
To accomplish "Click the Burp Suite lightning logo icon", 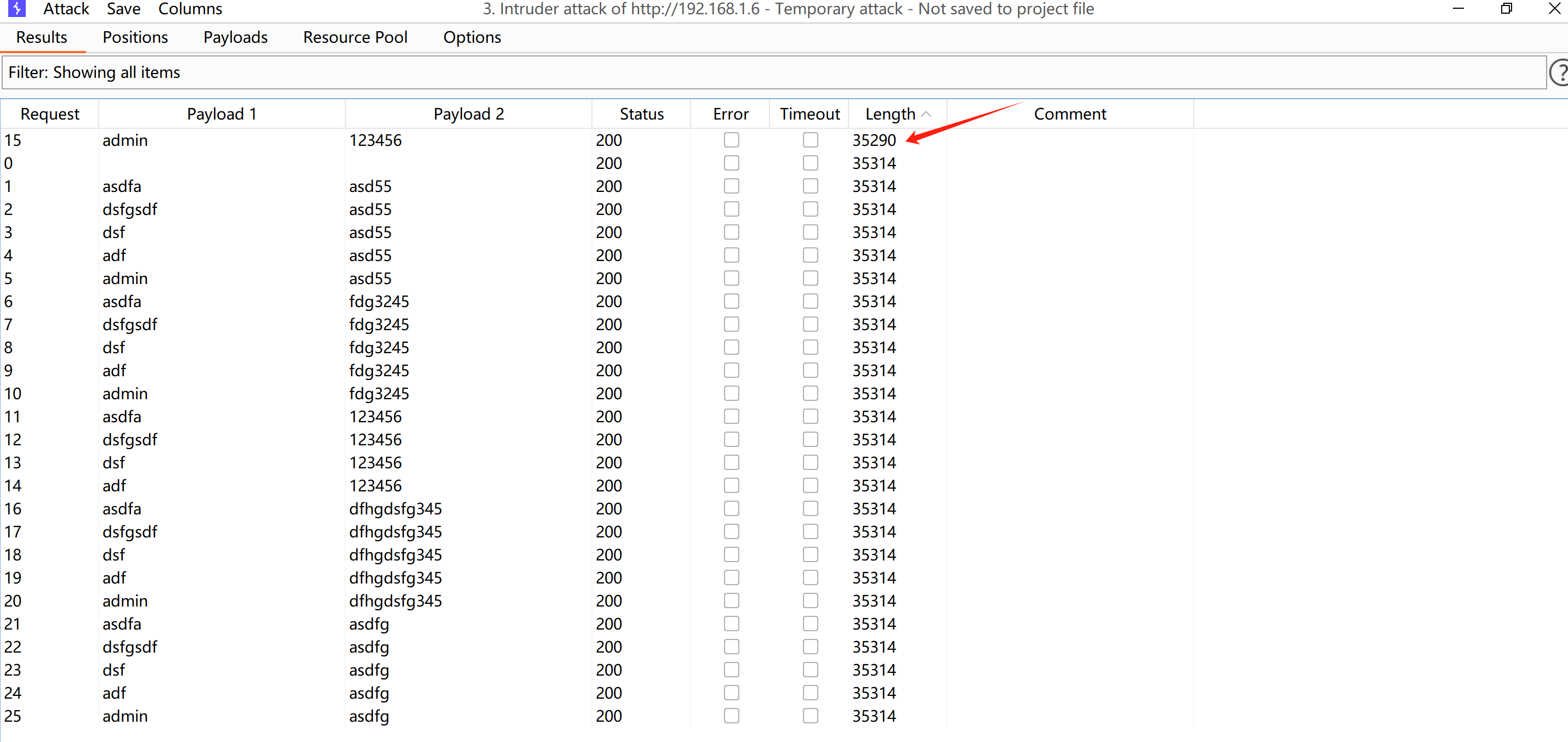I will coord(16,9).
